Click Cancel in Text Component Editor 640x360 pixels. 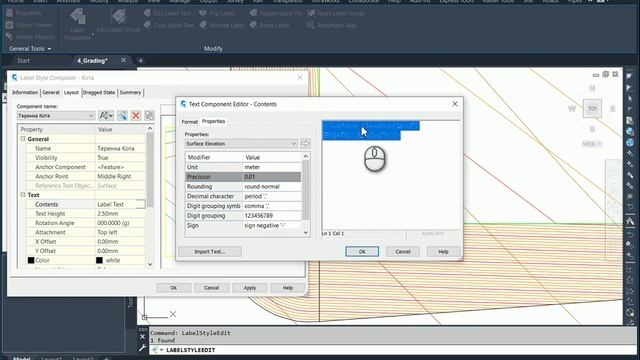click(403, 251)
